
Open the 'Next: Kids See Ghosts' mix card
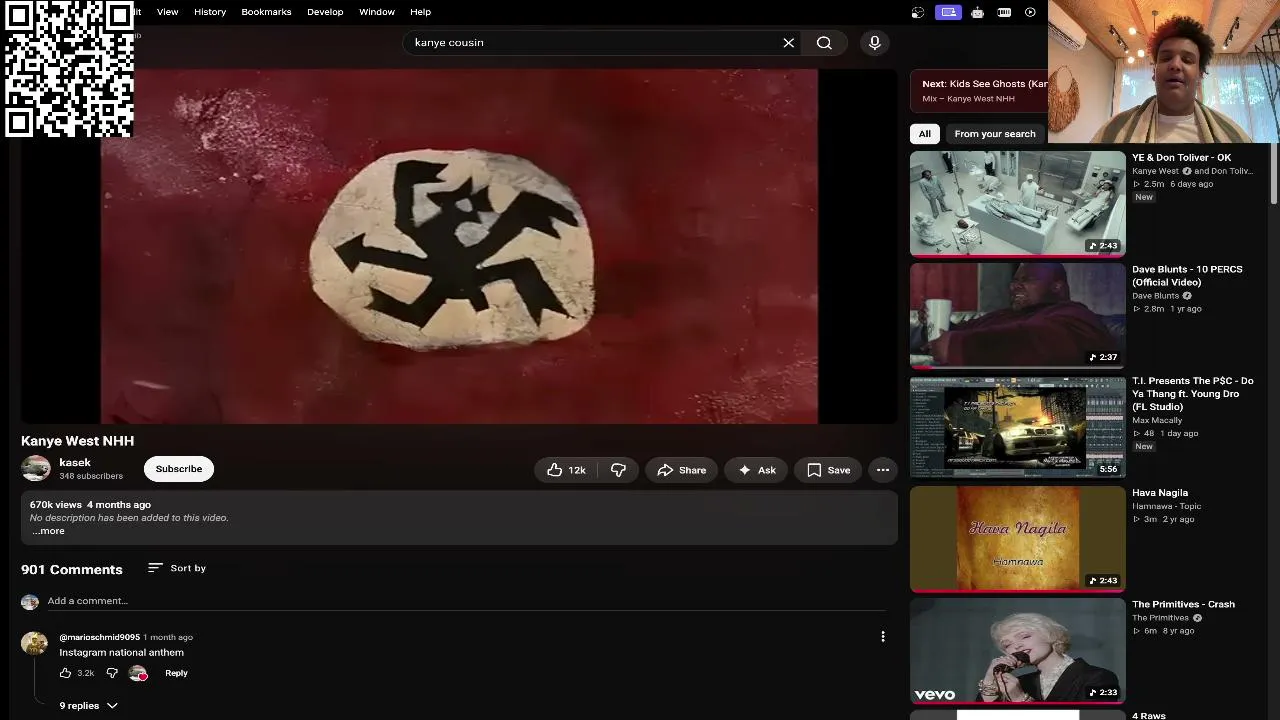pyautogui.click(x=980, y=91)
